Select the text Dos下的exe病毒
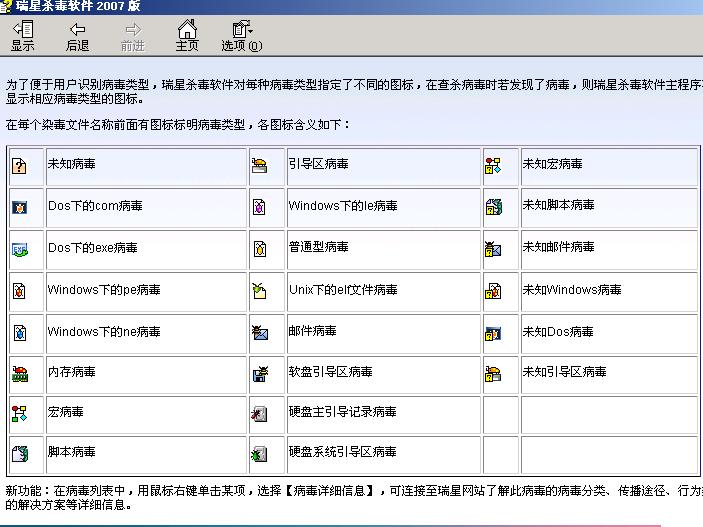The image size is (703, 527). 93,248
